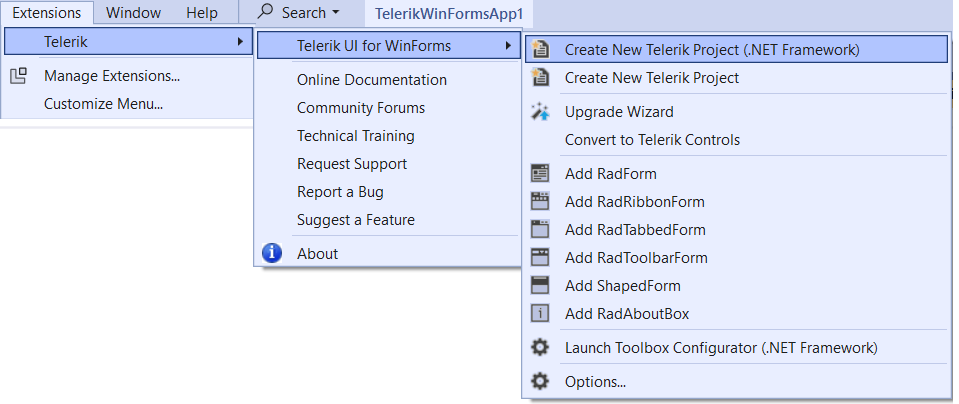Select Create New Telerik Project (.NET Framework)

736,50
